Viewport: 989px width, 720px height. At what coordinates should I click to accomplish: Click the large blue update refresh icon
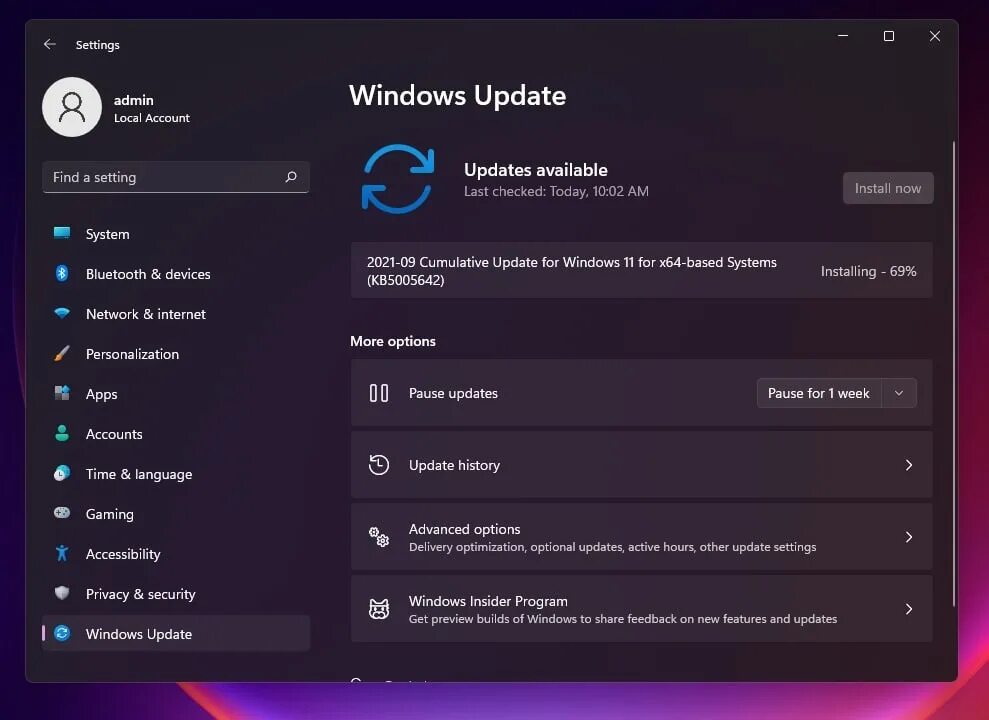click(x=398, y=179)
